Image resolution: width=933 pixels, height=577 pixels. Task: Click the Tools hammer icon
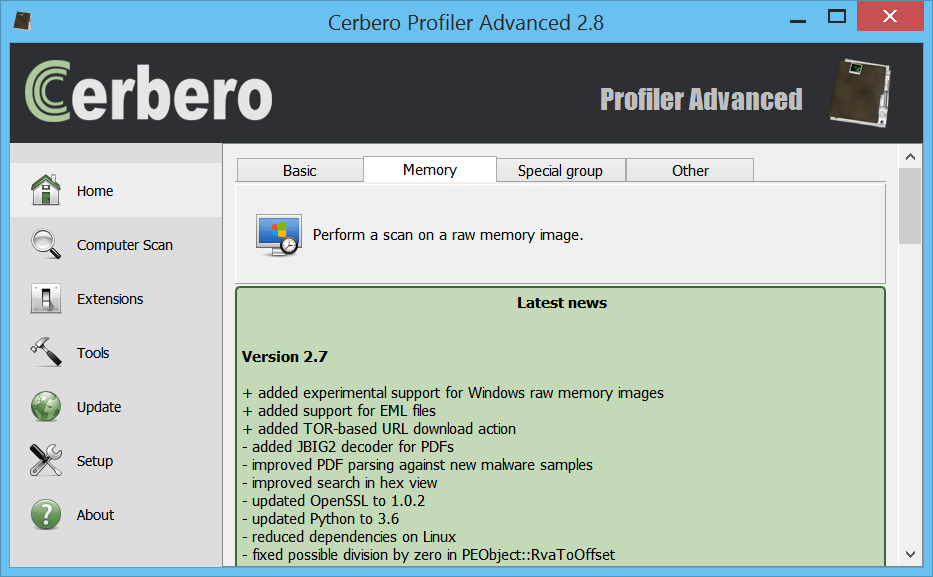46,352
